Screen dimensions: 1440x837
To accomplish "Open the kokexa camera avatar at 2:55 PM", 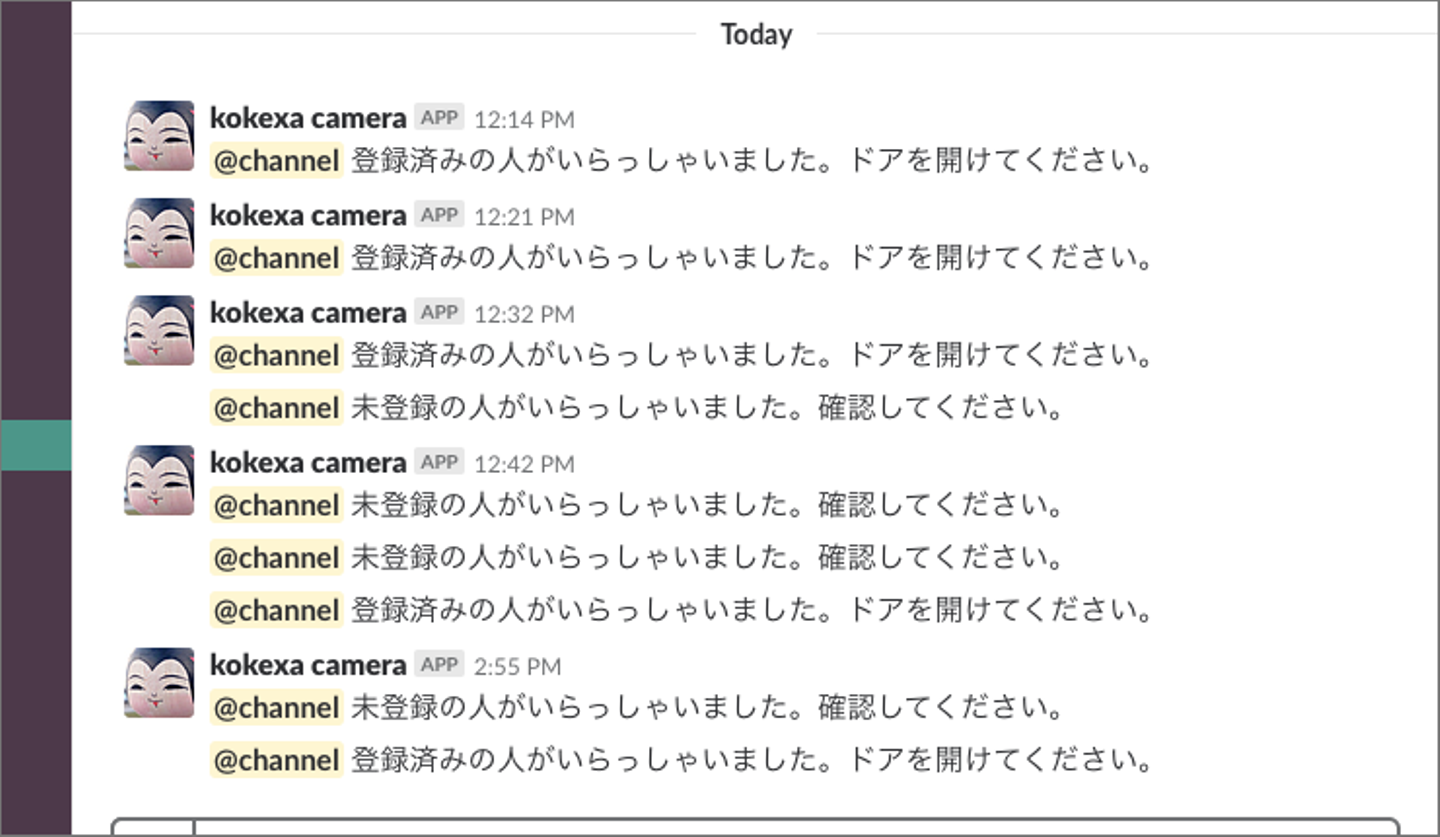I will pos(159,683).
